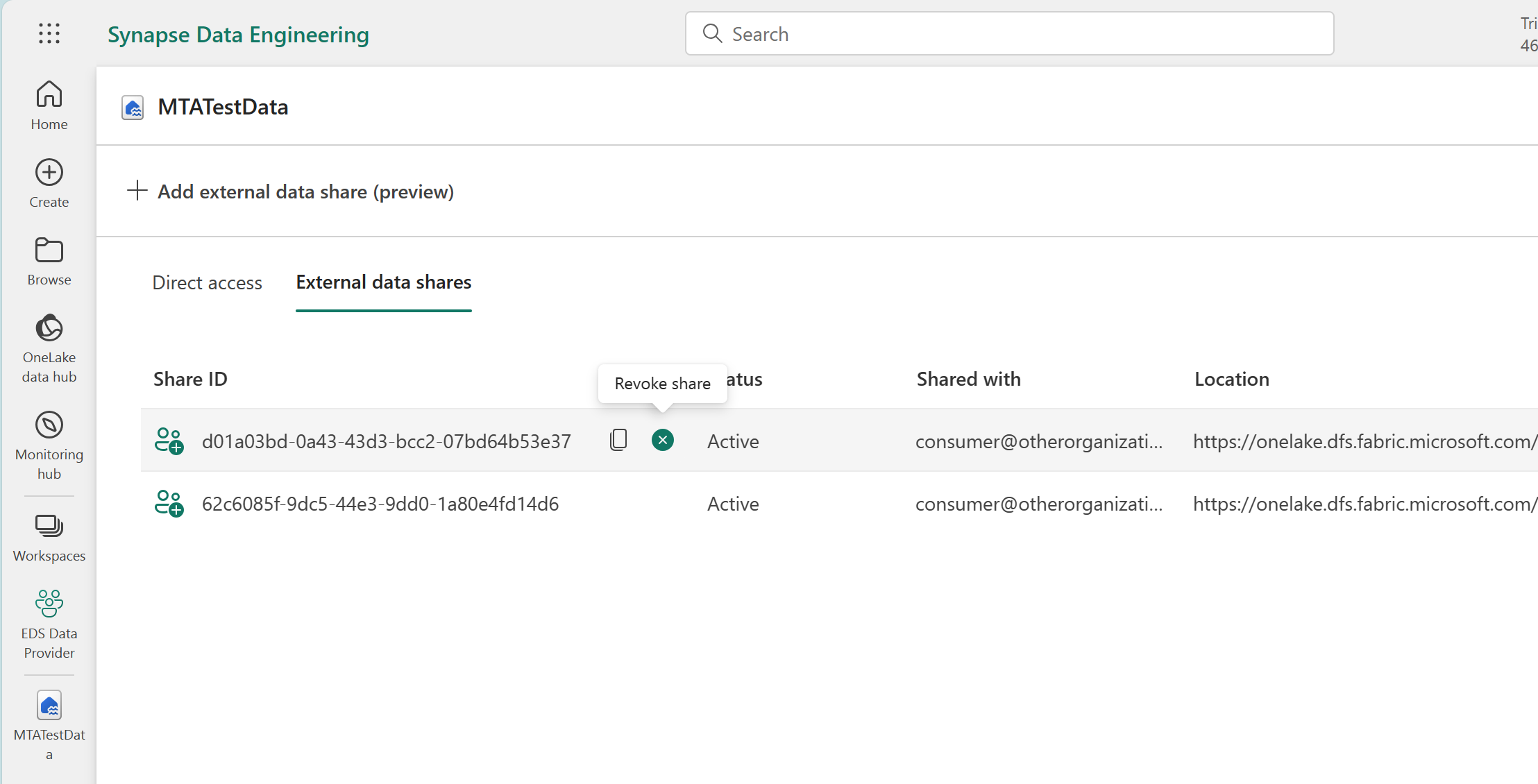Open OneLake data hub
Image resolution: width=1538 pixels, height=784 pixels.
click(49, 348)
